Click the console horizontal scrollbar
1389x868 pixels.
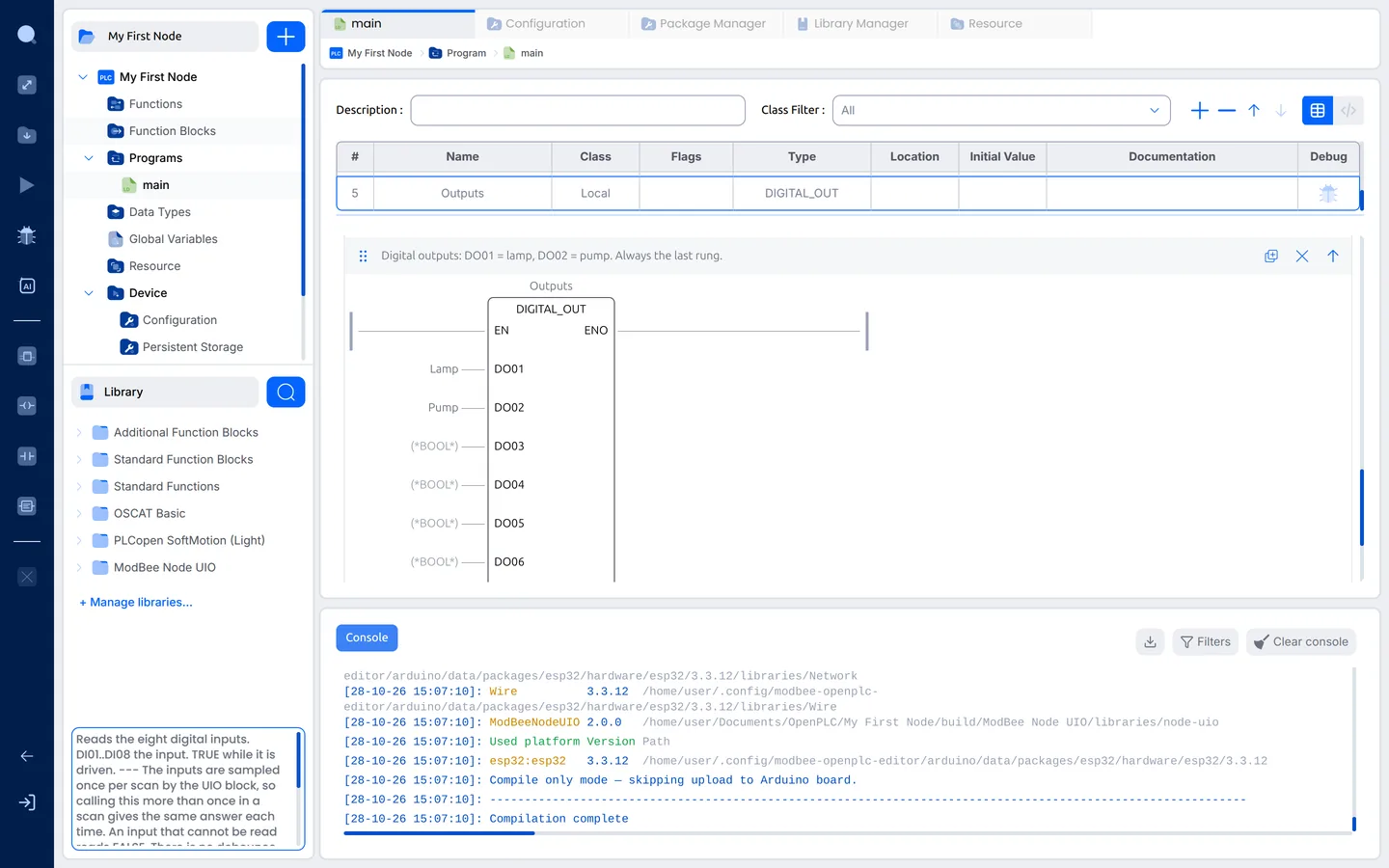(x=439, y=833)
